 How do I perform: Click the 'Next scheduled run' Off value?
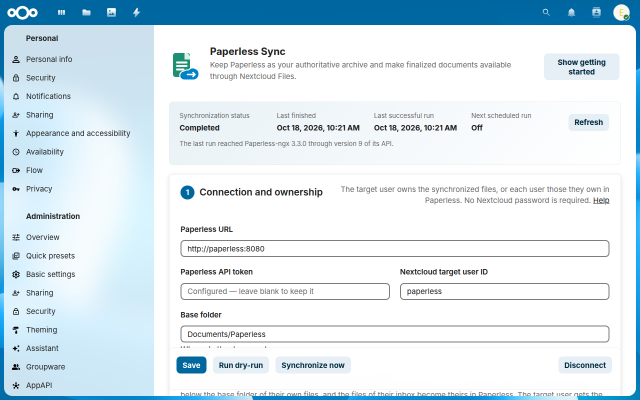pos(477,128)
